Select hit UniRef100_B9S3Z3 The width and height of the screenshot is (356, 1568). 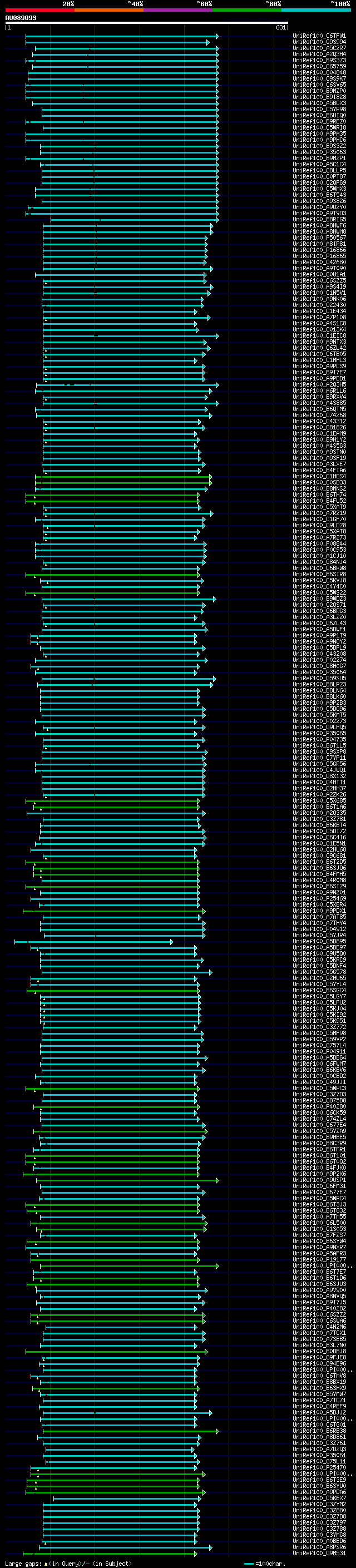click(x=319, y=60)
